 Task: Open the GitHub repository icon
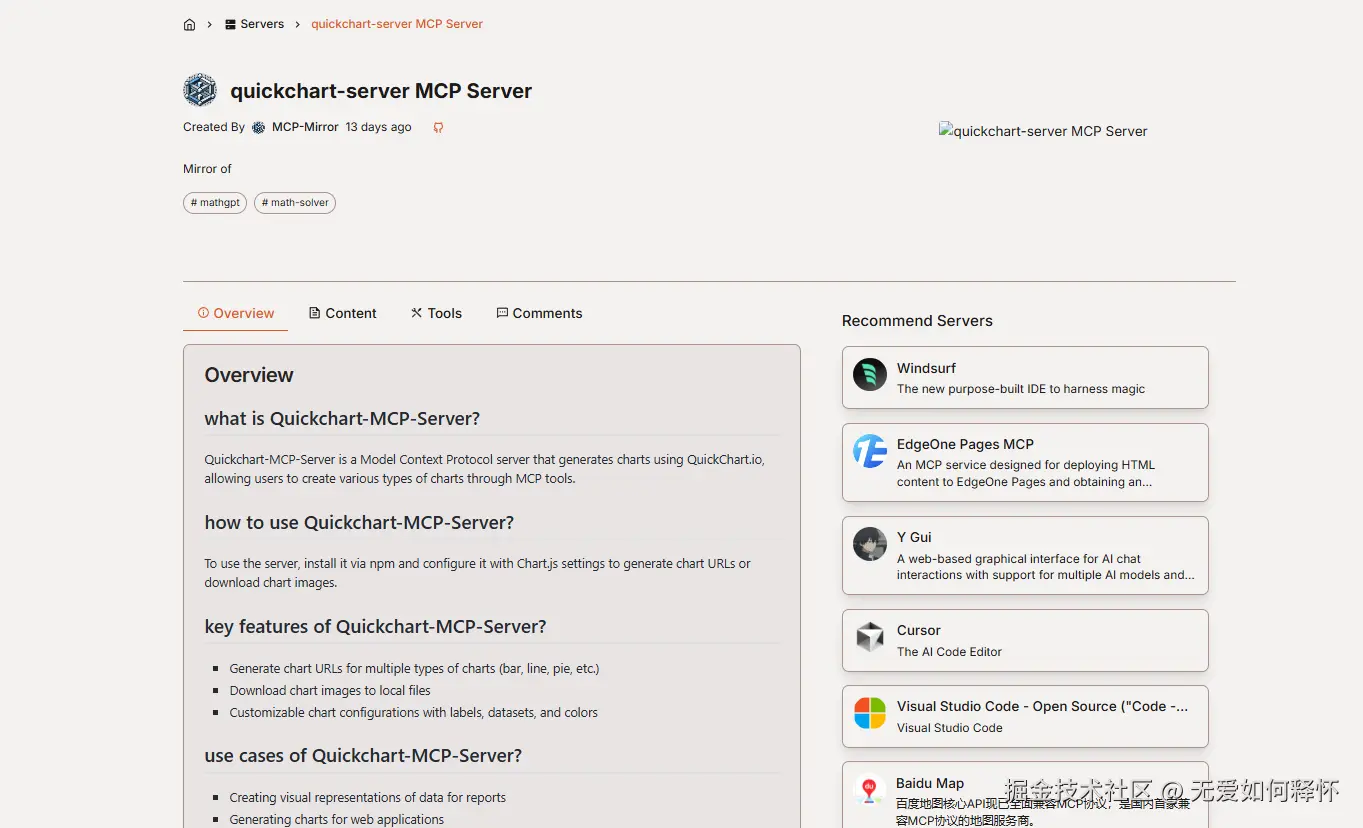pyautogui.click(x=438, y=127)
